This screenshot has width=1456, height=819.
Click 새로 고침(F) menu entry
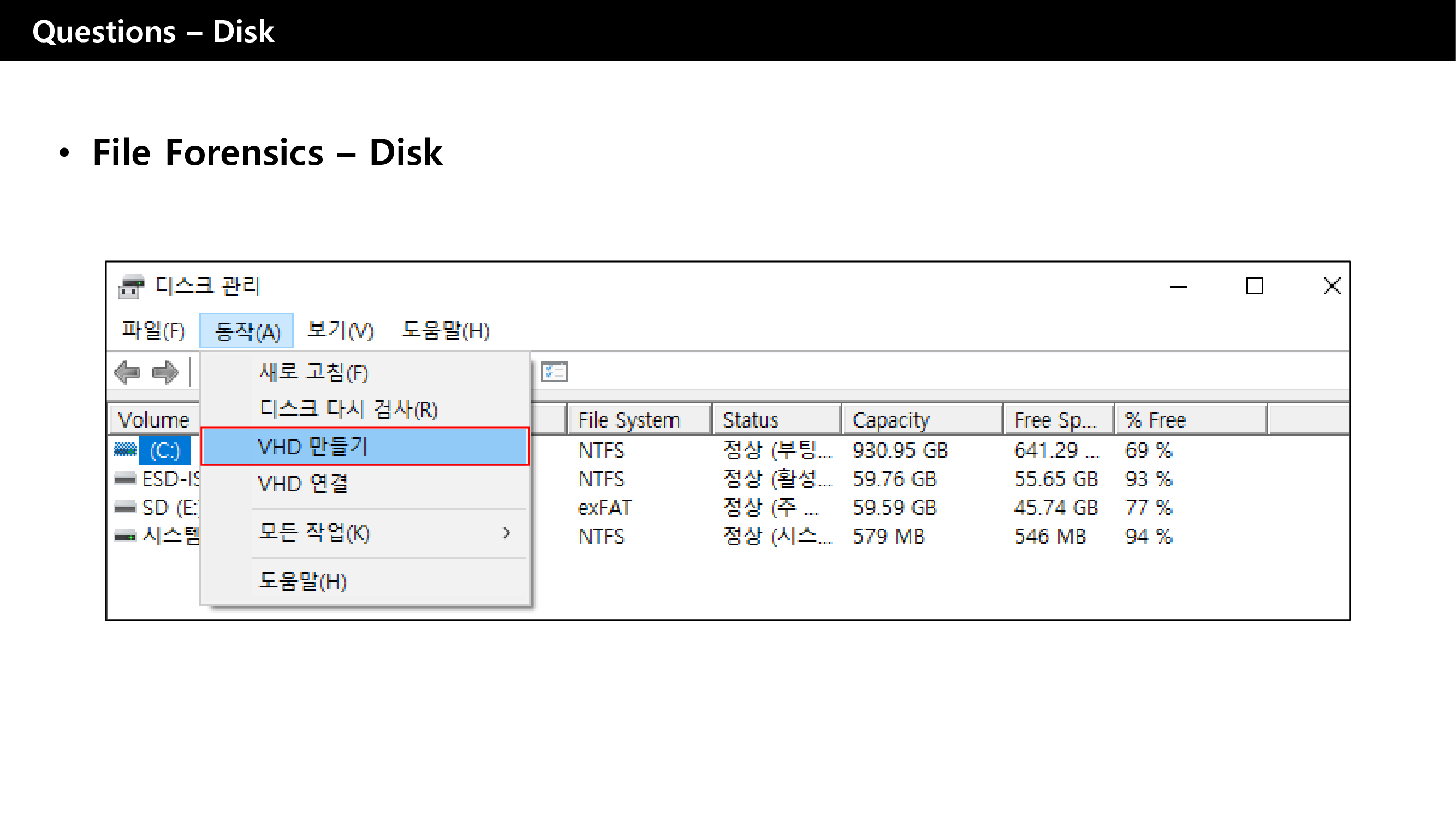(x=314, y=372)
